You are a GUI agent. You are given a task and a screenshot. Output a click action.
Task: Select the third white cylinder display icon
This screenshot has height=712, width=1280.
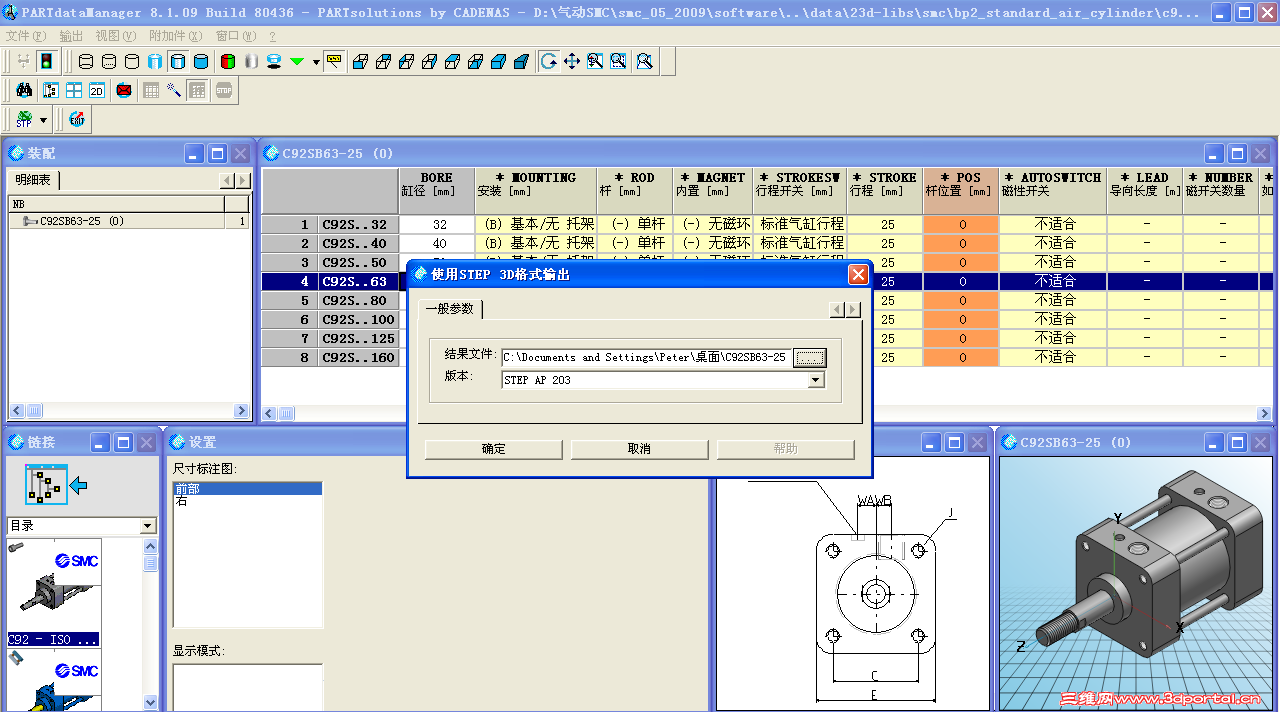pos(132,61)
